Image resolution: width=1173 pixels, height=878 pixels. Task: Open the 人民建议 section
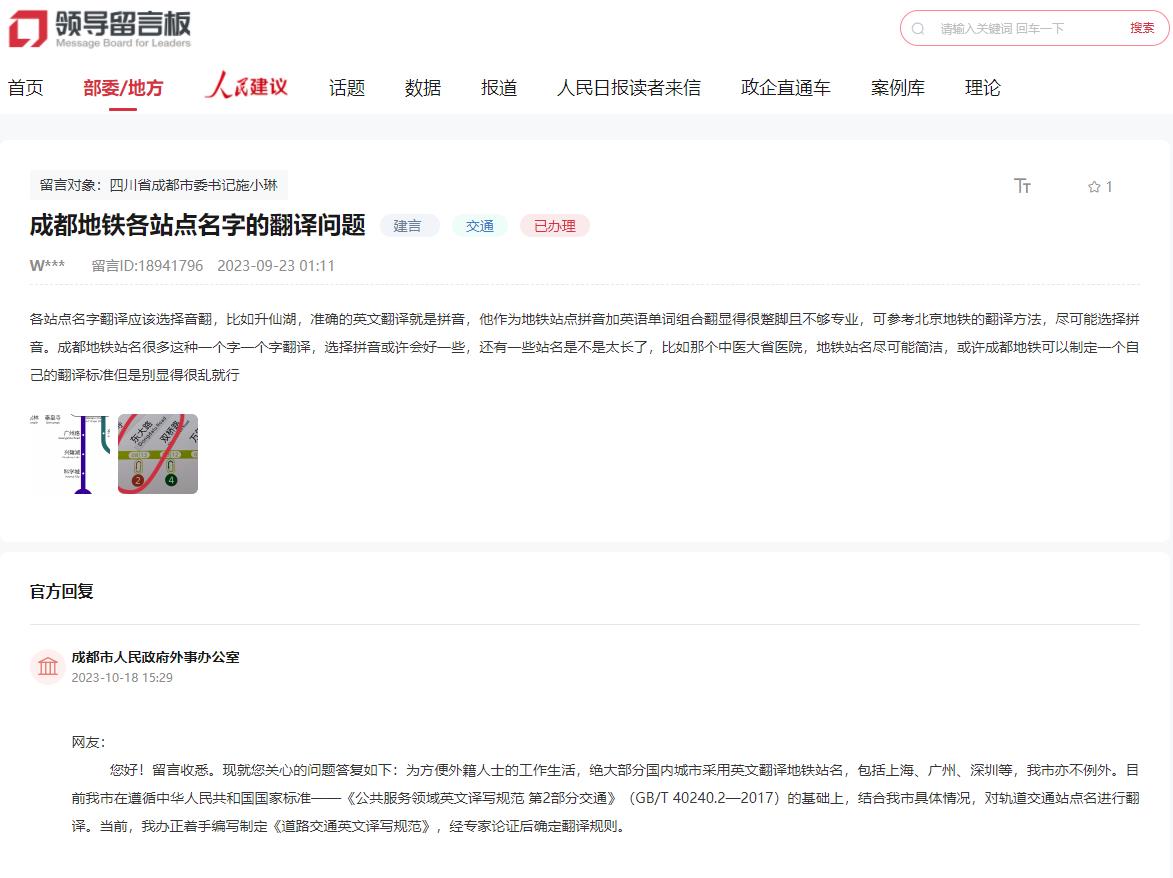pyautogui.click(x=246, y=88)
